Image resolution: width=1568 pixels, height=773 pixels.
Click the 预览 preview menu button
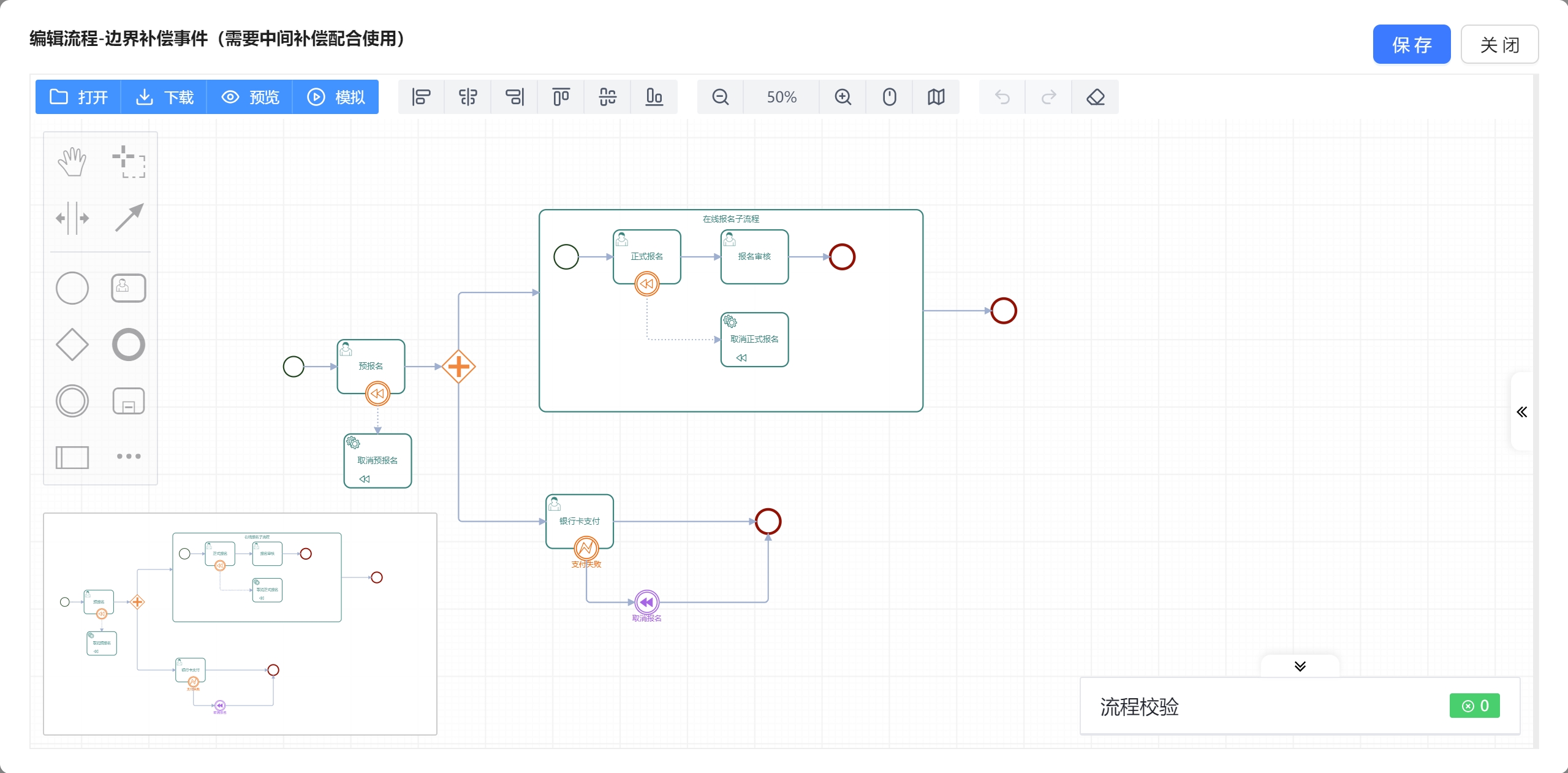click(250, 97)
